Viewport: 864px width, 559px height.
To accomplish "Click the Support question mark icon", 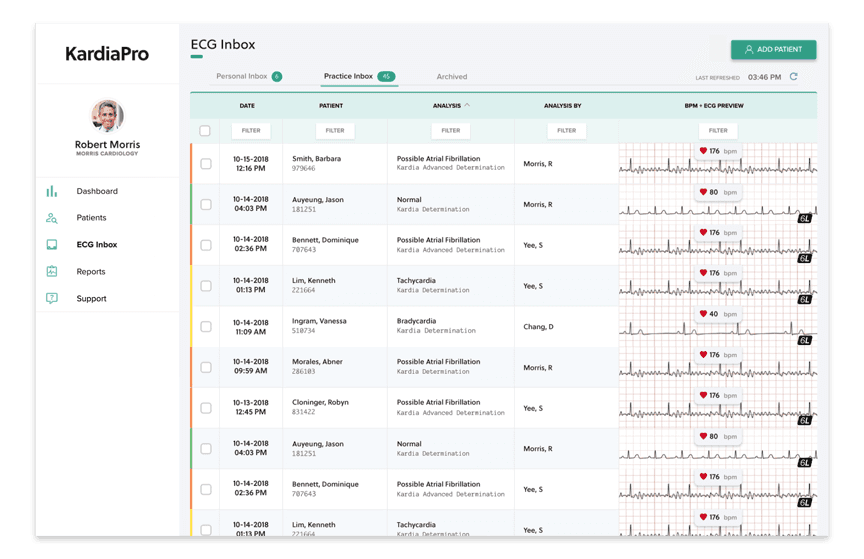I will [x=52, y=299].
